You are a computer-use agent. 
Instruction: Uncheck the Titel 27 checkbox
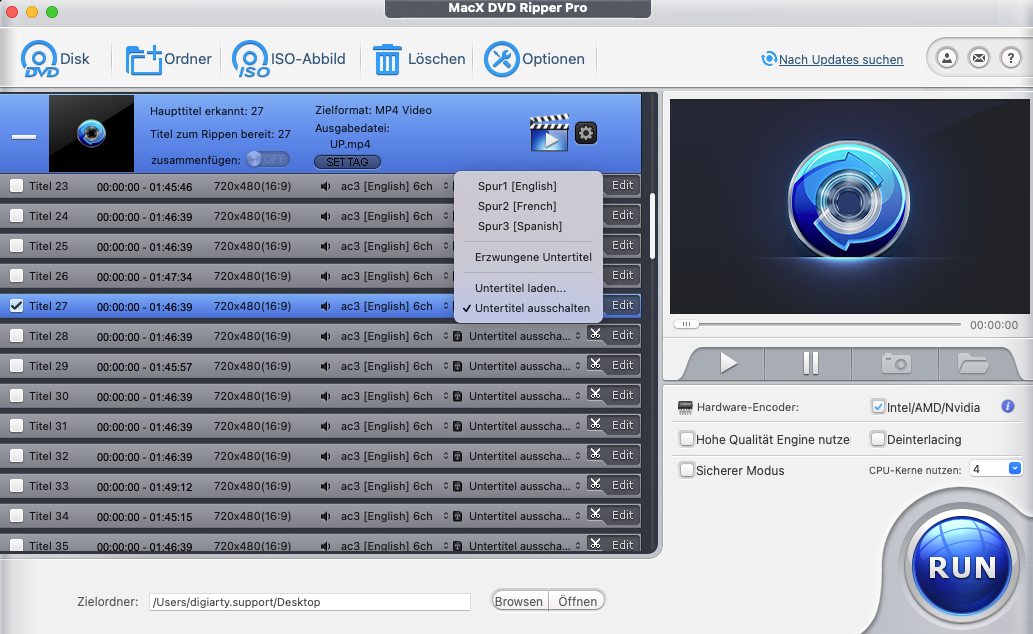16,306
